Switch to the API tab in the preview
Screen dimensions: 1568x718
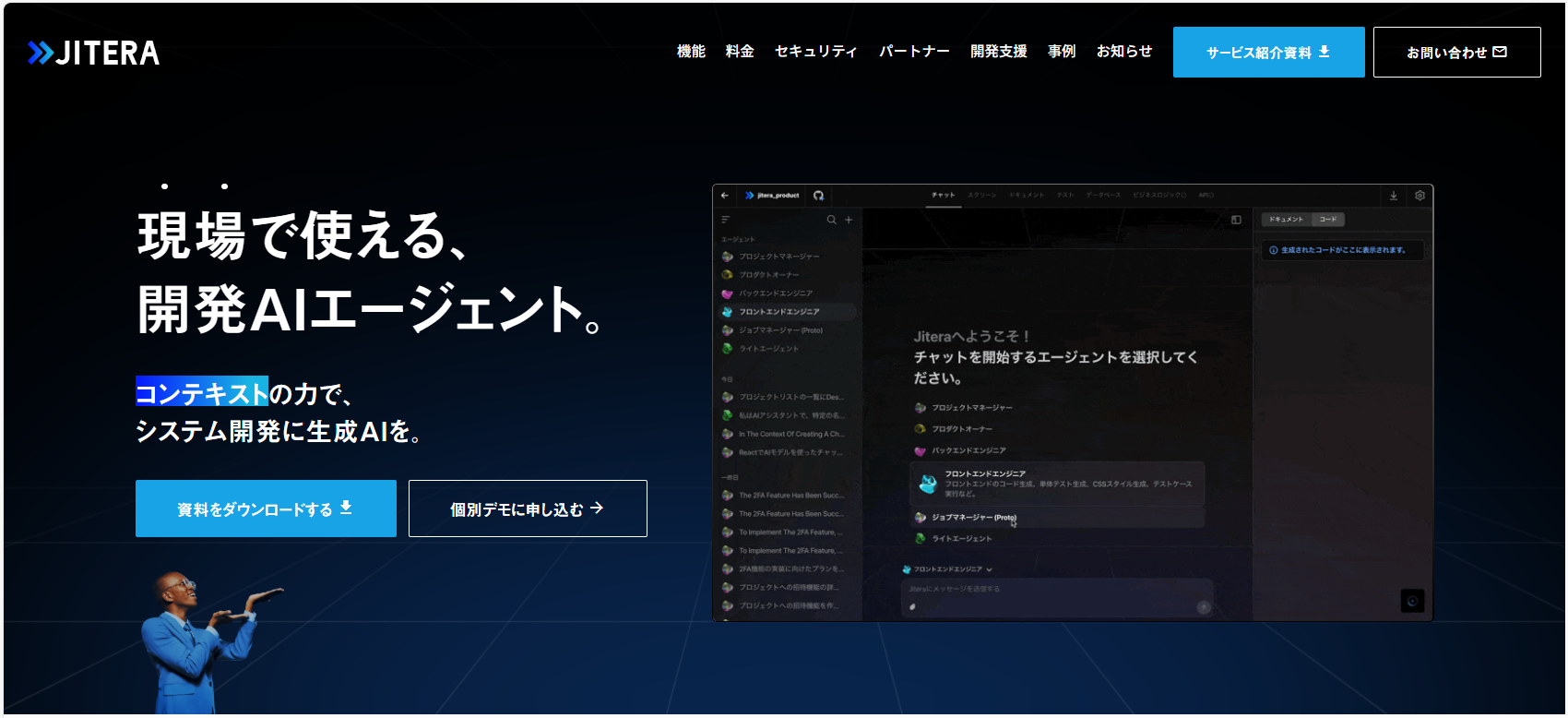tap(1206, 195)
